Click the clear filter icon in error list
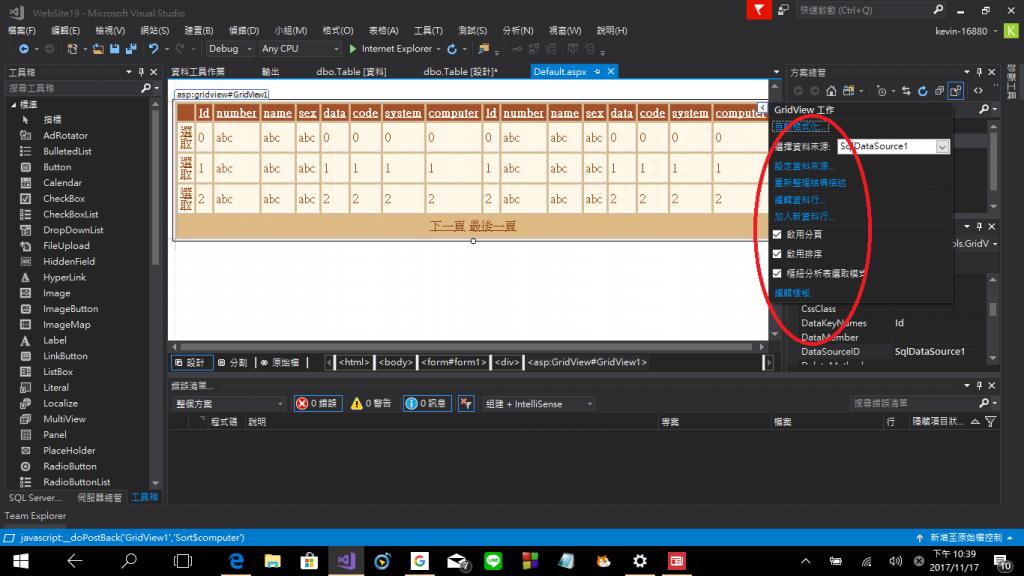Image resolution: width=1024 pixels, height=576 pixels. tap(466, 404)
